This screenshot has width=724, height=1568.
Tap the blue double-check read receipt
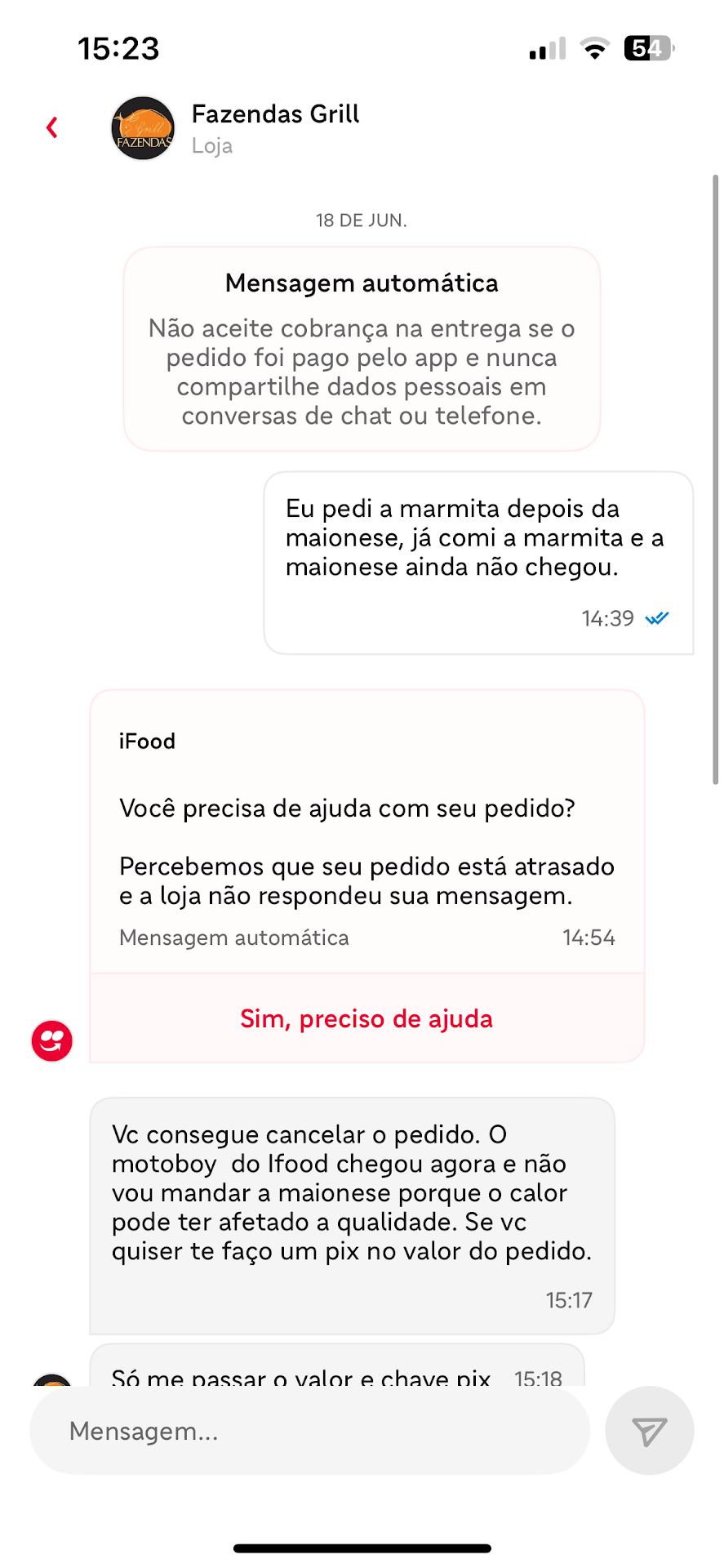[657, 618]
